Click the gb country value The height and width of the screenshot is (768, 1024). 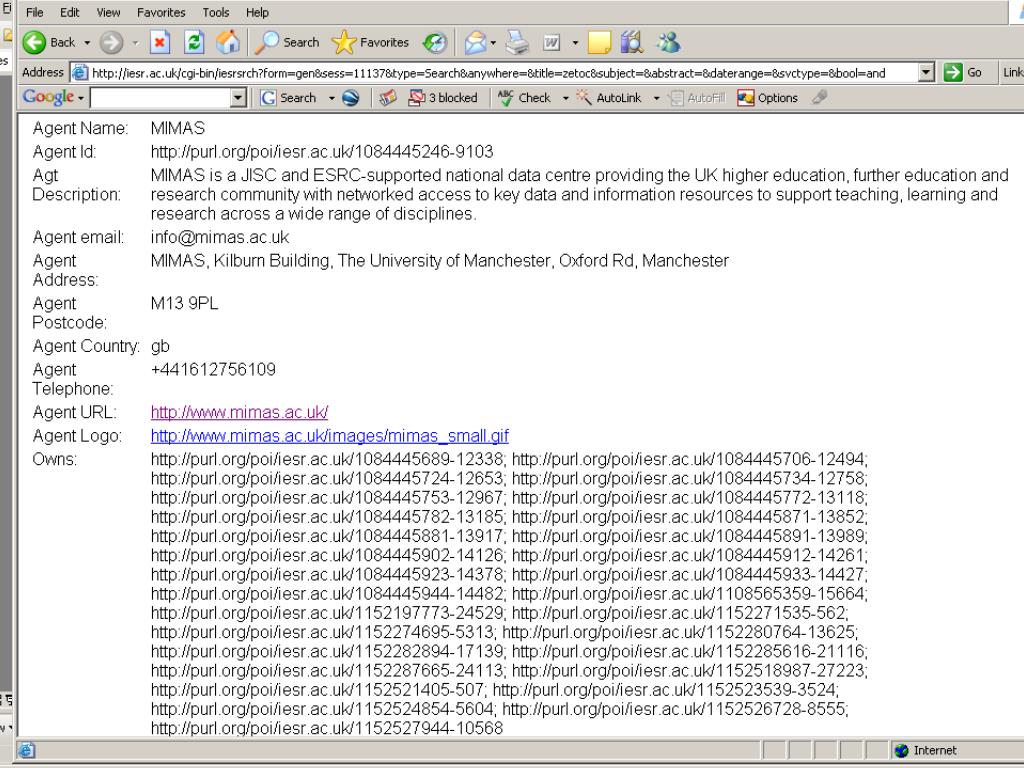(160, 346)
